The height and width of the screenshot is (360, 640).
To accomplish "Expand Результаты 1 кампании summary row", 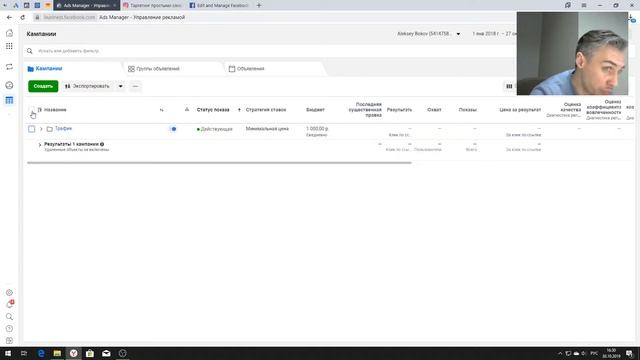I will [x=40, y=145].
